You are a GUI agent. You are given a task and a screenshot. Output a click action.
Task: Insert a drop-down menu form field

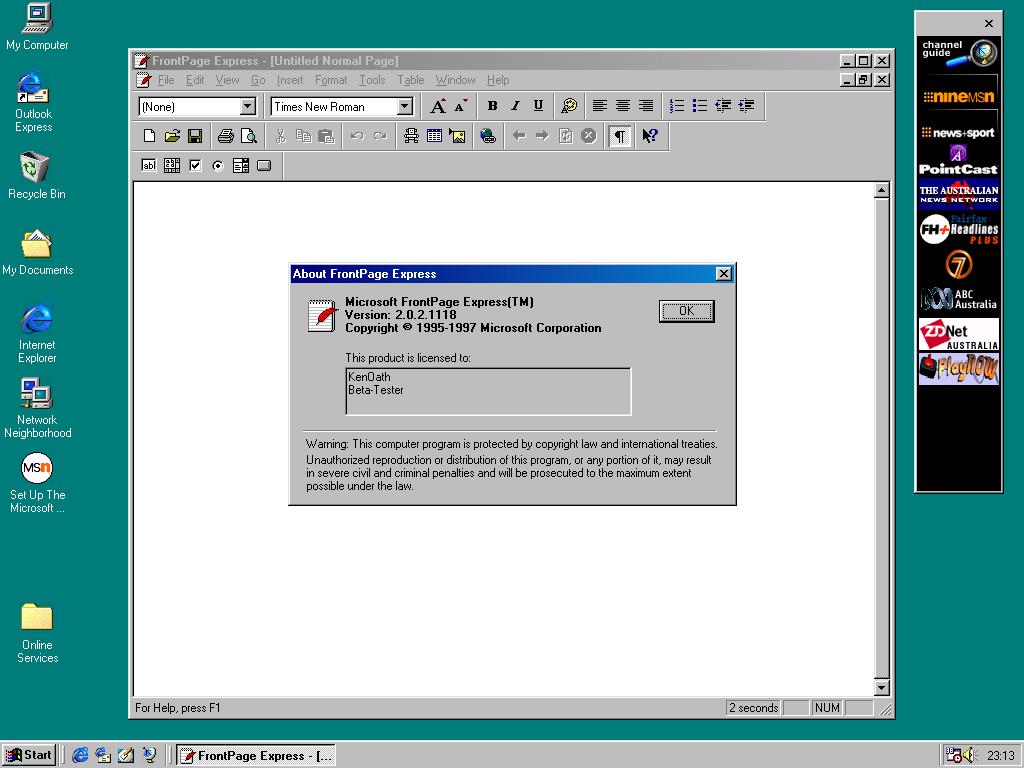[x=241, y=165]
